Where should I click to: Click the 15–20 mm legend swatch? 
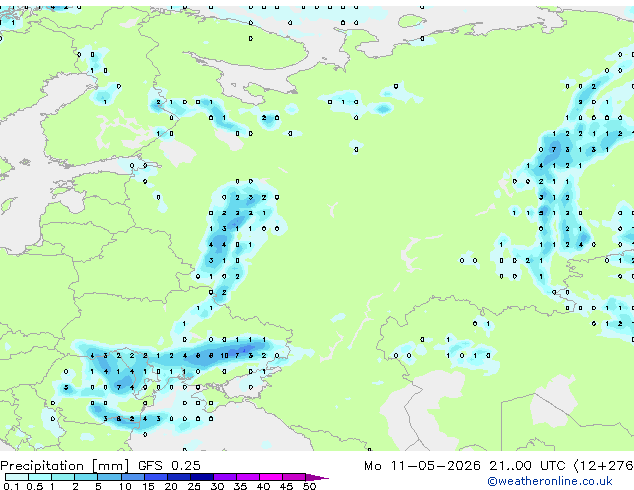click(x=155, y=477)
